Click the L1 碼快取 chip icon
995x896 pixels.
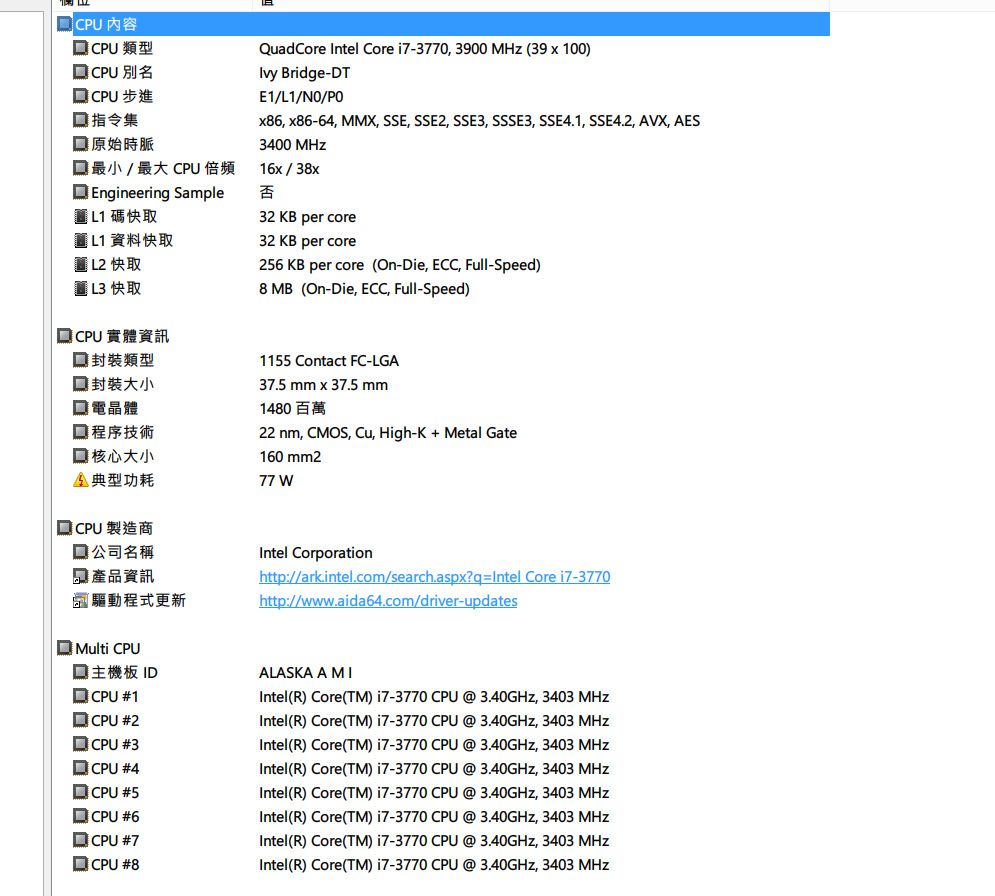click(81, 216)
